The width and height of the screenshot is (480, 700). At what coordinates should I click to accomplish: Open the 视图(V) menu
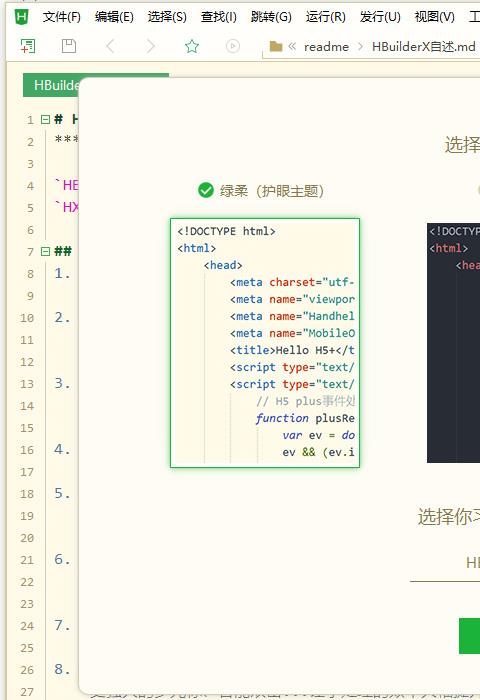[434, 17]
